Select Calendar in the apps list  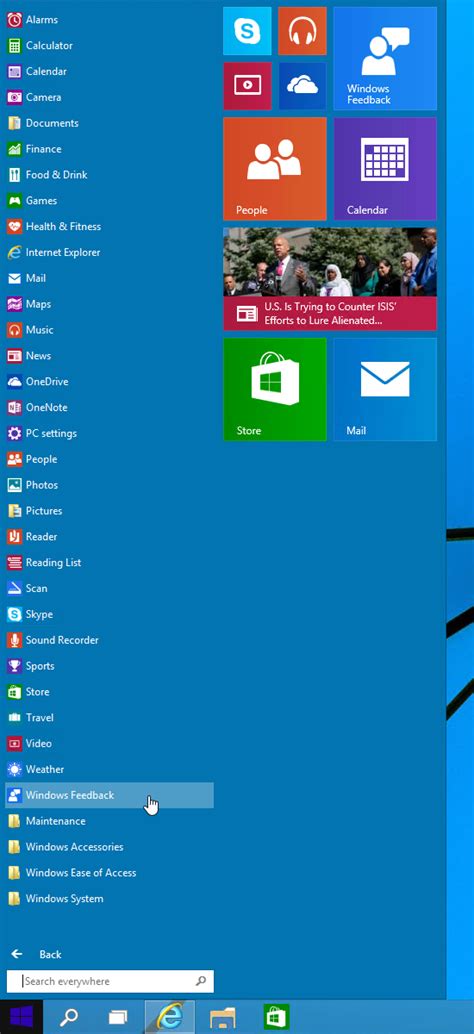[x=109, y=71]
